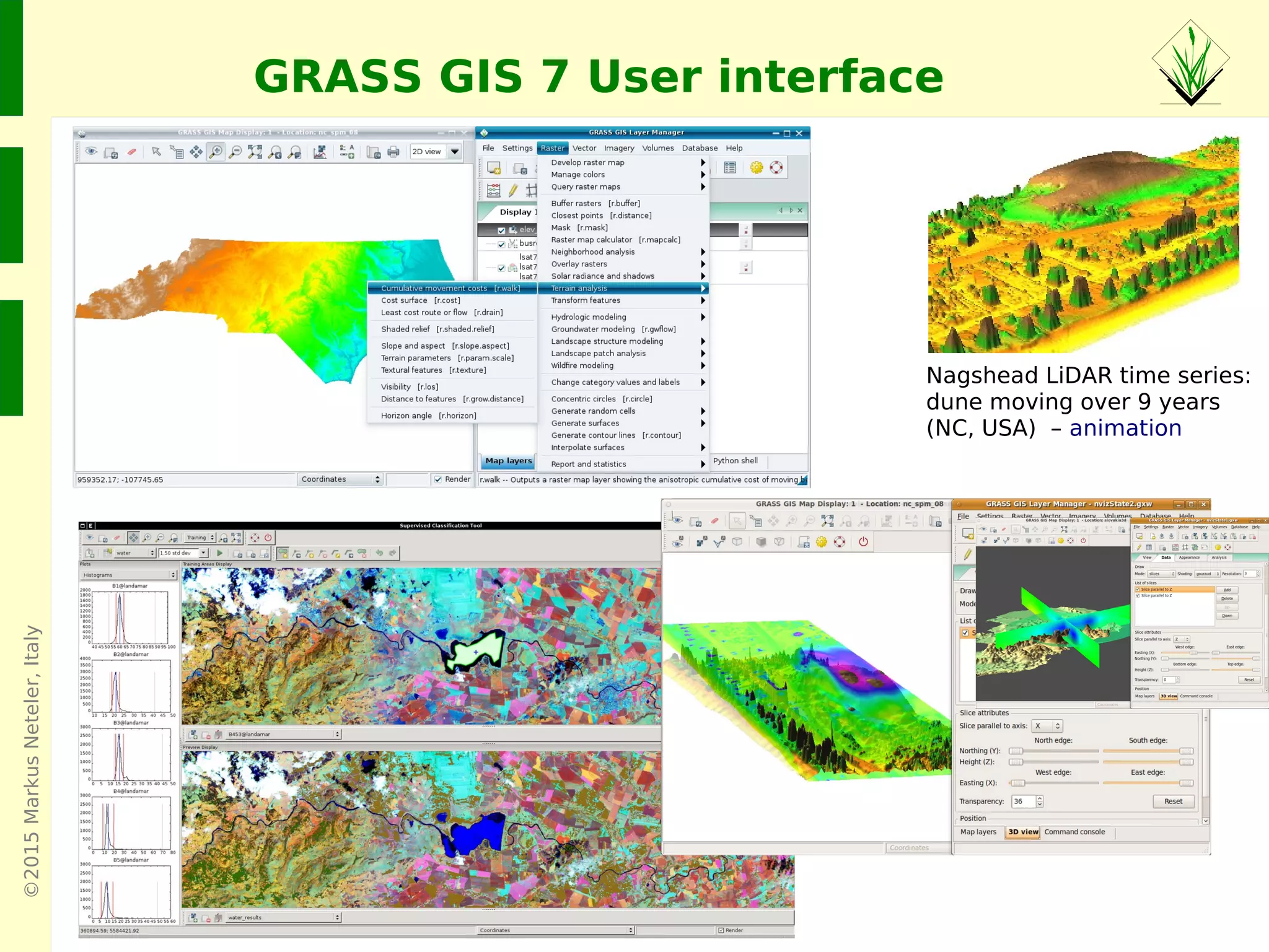Switch to the blue Map layers tab in the top Layer Manager
Screen dimensions: 1269x952
(x=508, y=461)
